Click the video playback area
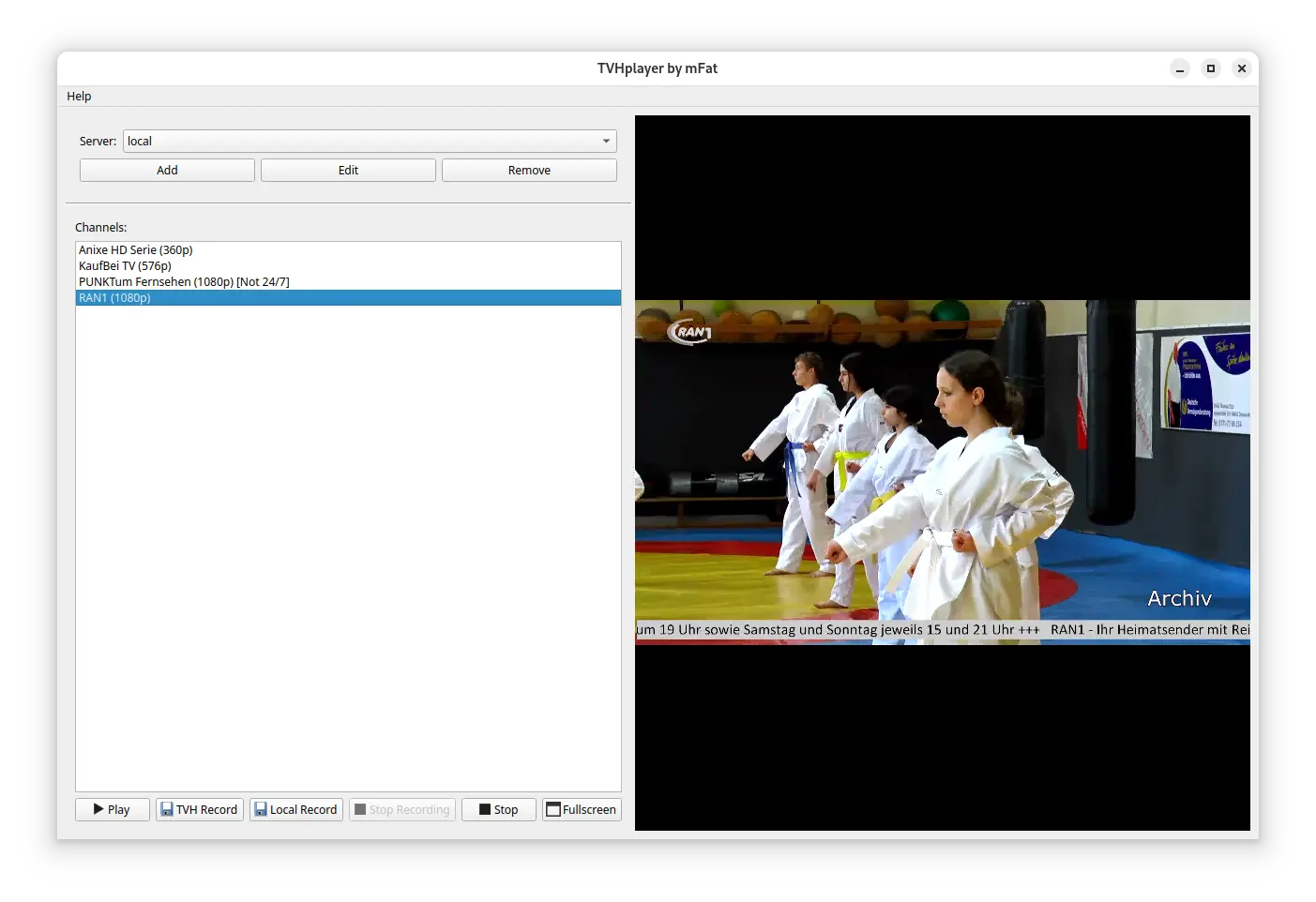The width and height of the screenshot is (1316, 902). 943,473
